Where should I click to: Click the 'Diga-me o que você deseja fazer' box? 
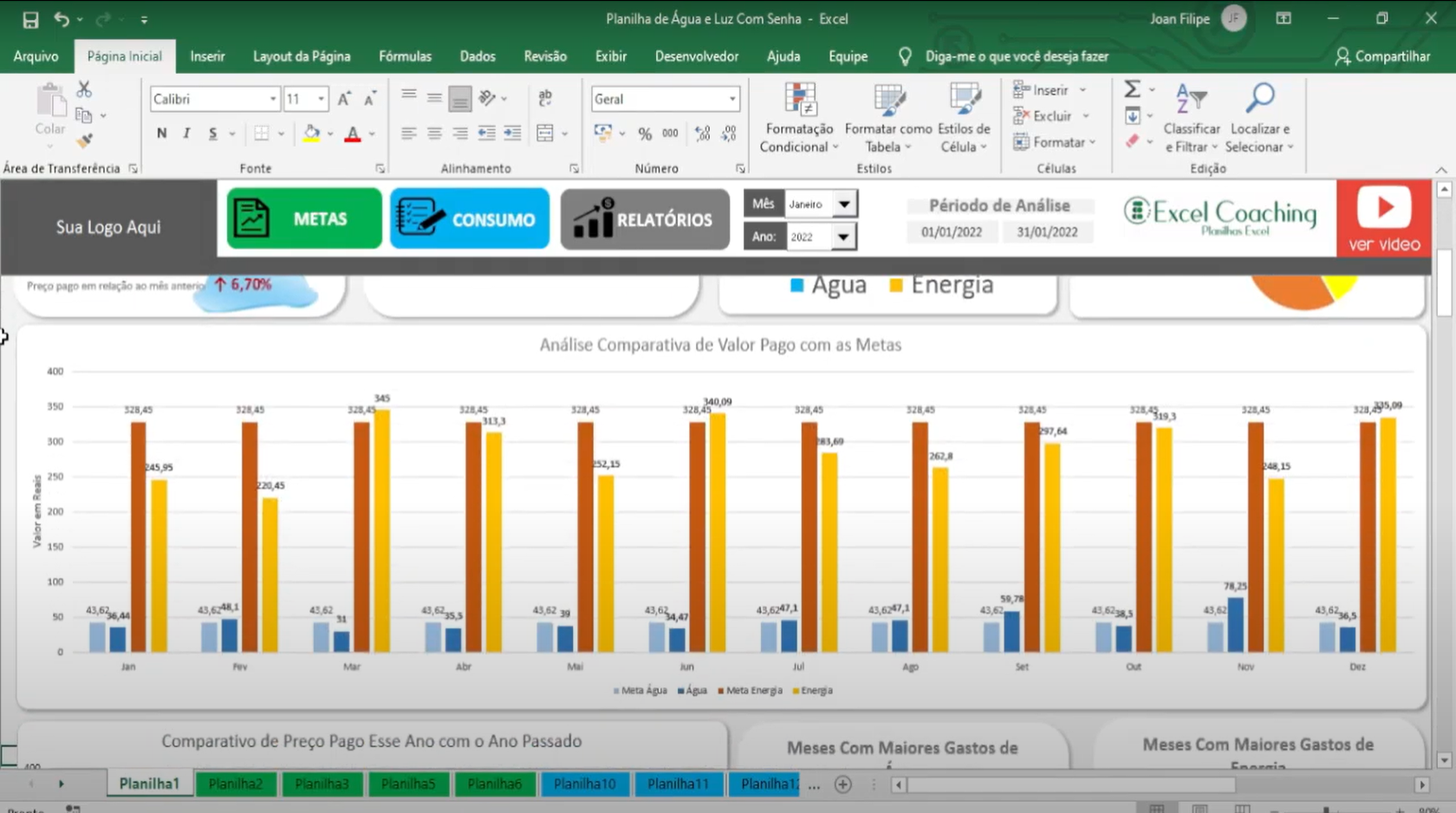(x=1016, y=56)
